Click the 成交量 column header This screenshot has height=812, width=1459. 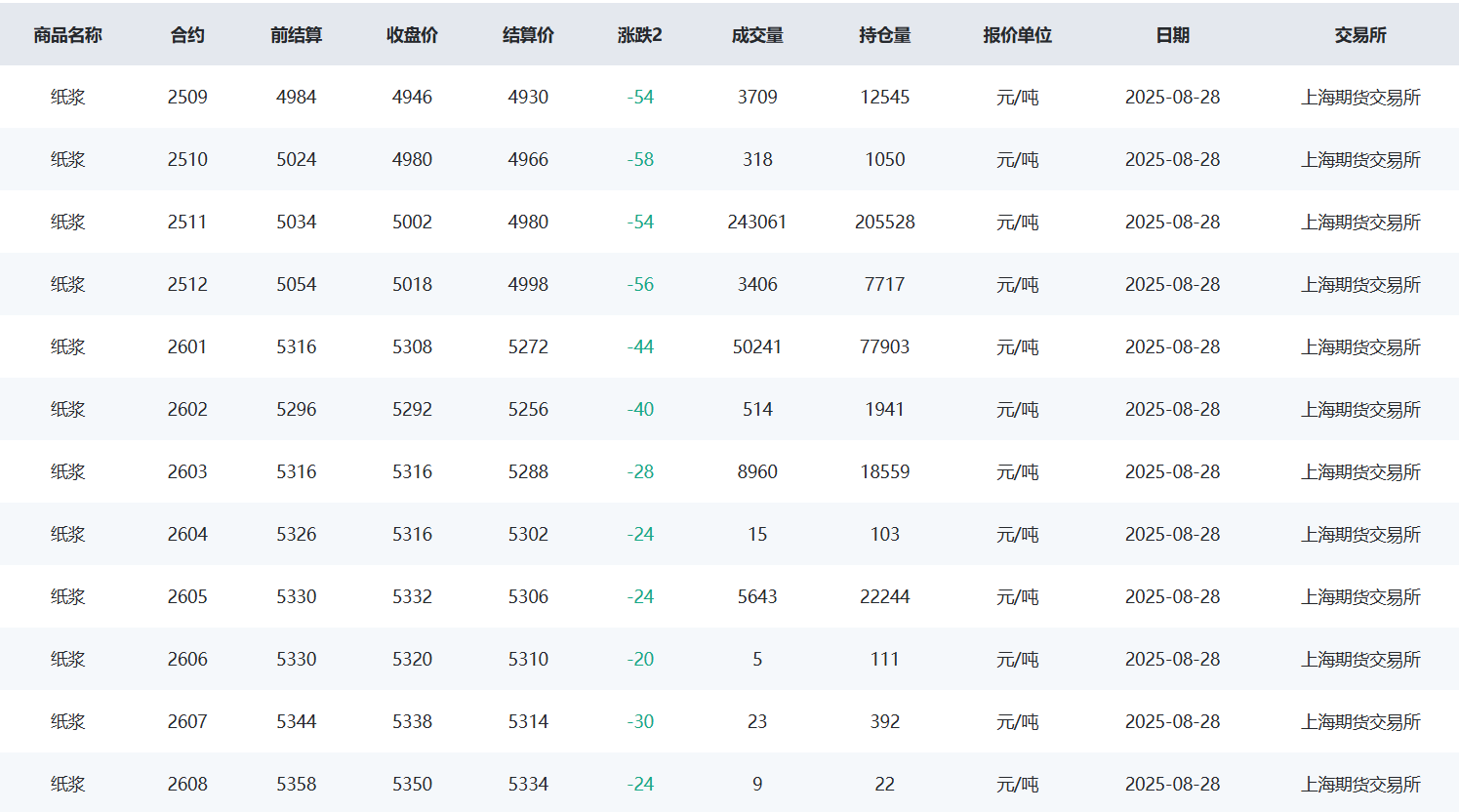tap(757, 35)
